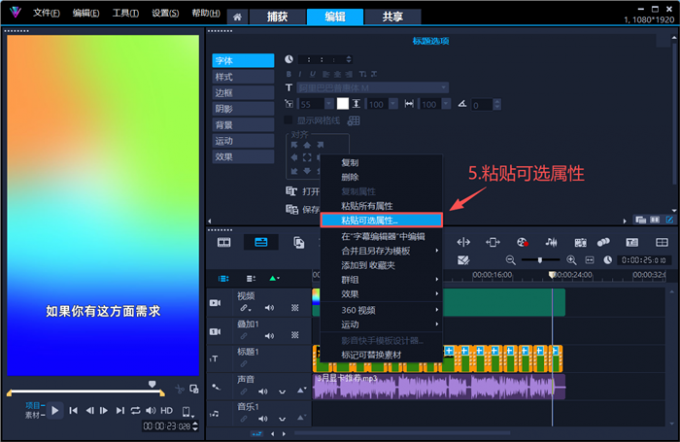Click the play button in preview
Viewport: 680px width, 442px height.
(55, 410)
